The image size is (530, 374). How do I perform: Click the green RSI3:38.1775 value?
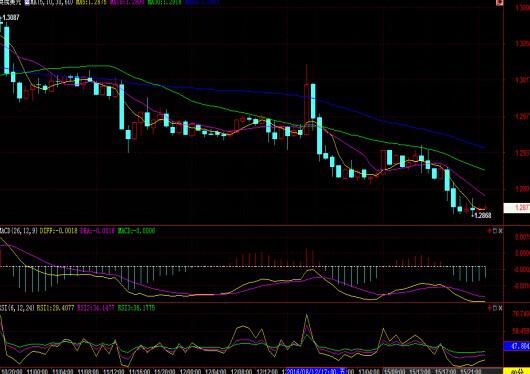tap(137, 308)
